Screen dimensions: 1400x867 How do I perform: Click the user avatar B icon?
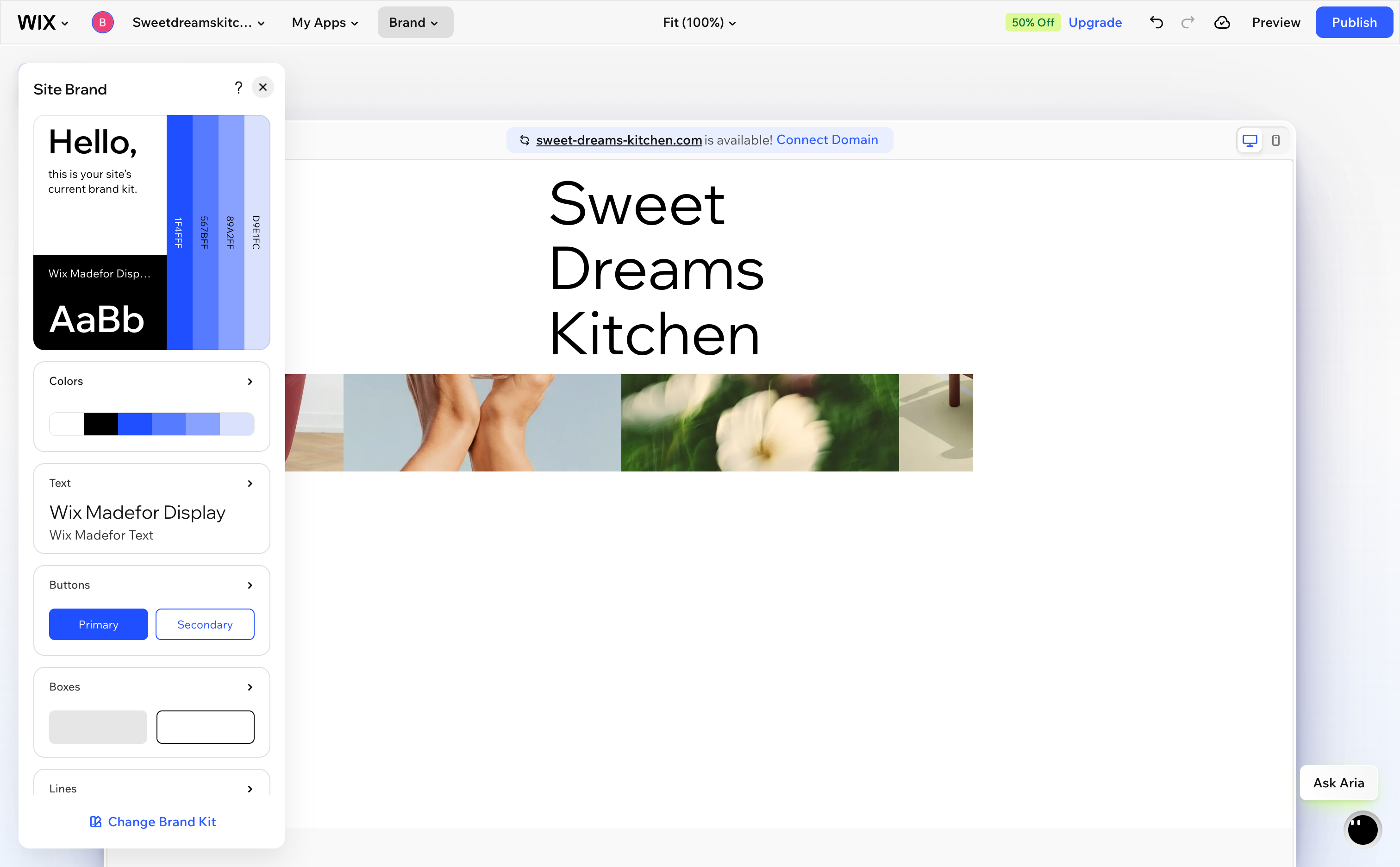tap(102, 22)
